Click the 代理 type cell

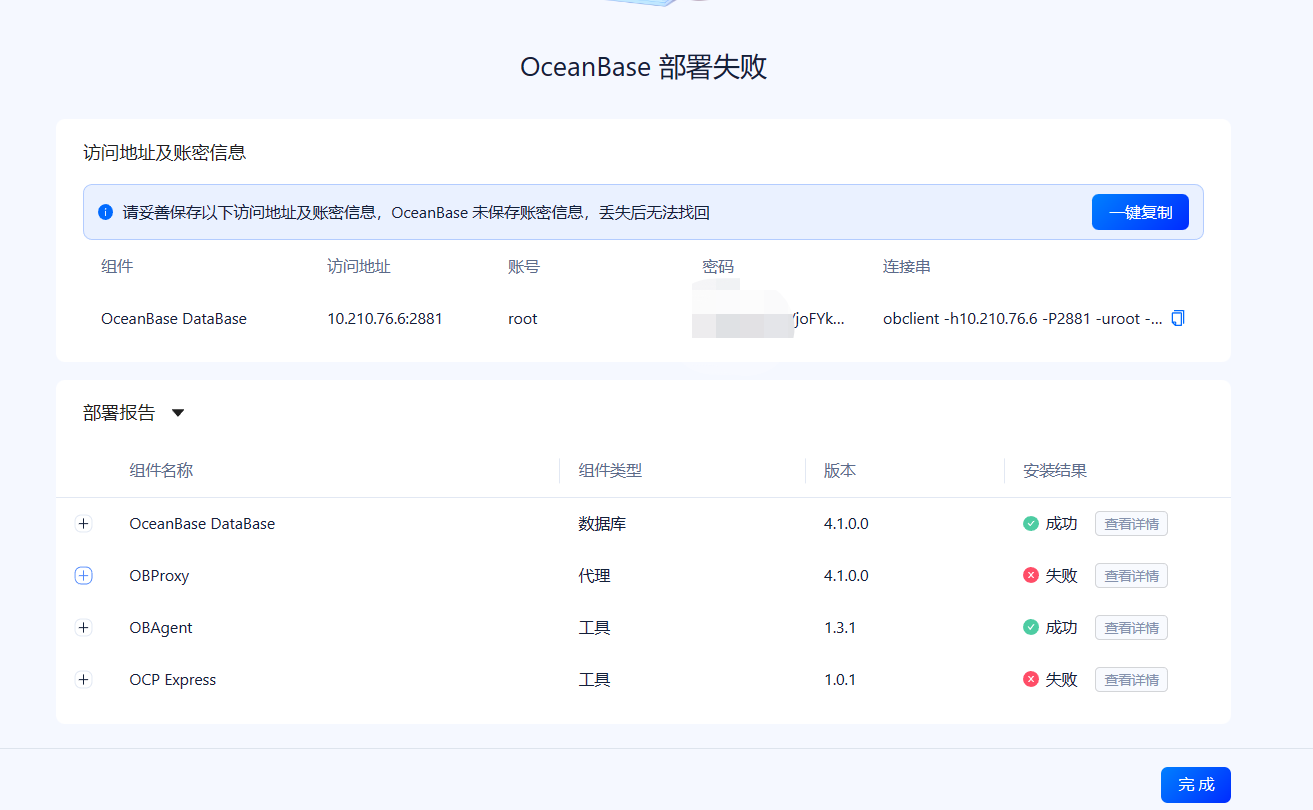594,576
